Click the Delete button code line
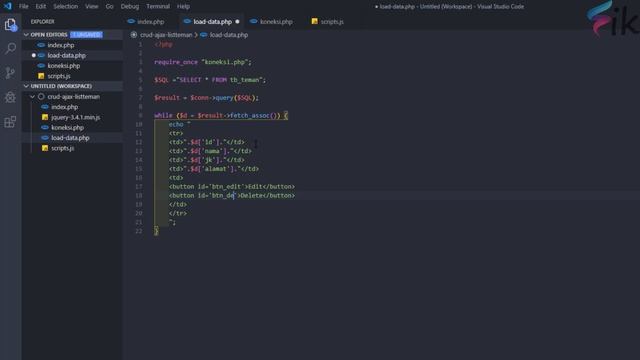This screenshot has width=640, height=360. (231, 196)
